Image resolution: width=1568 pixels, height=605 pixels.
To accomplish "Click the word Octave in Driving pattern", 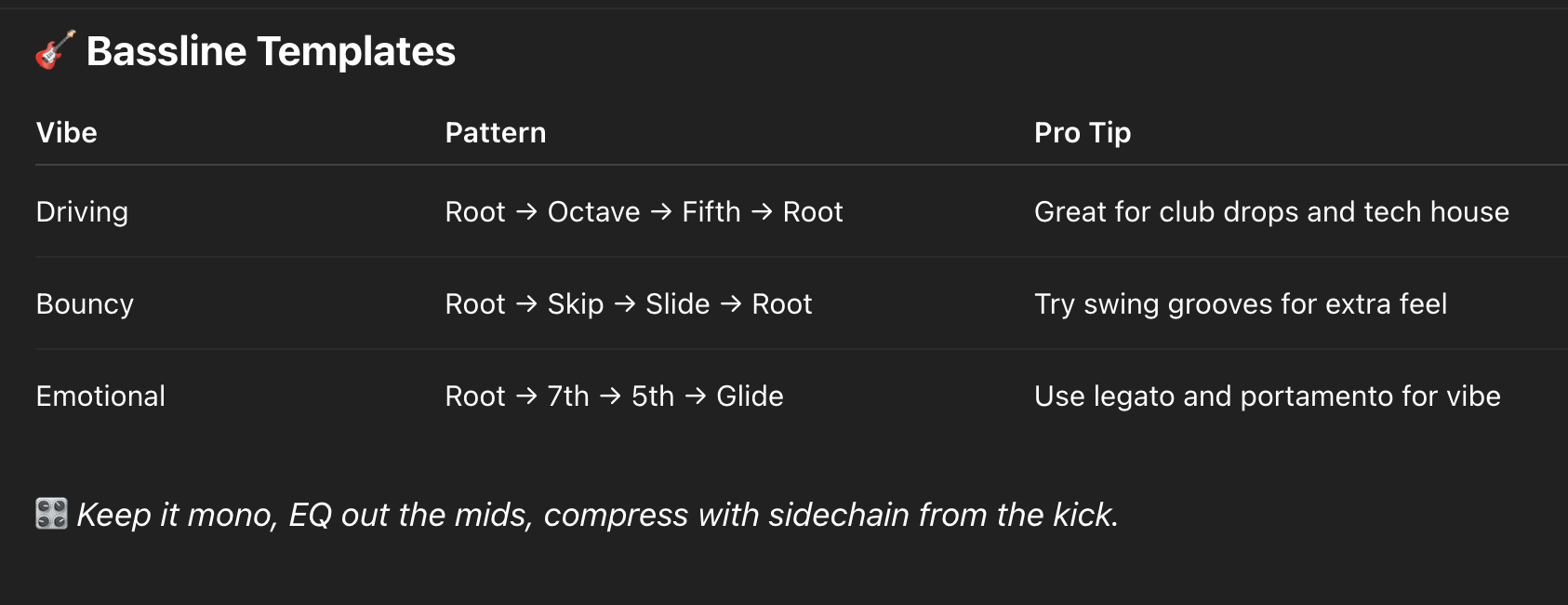I will pyautogui.click(x=593, y=211).
